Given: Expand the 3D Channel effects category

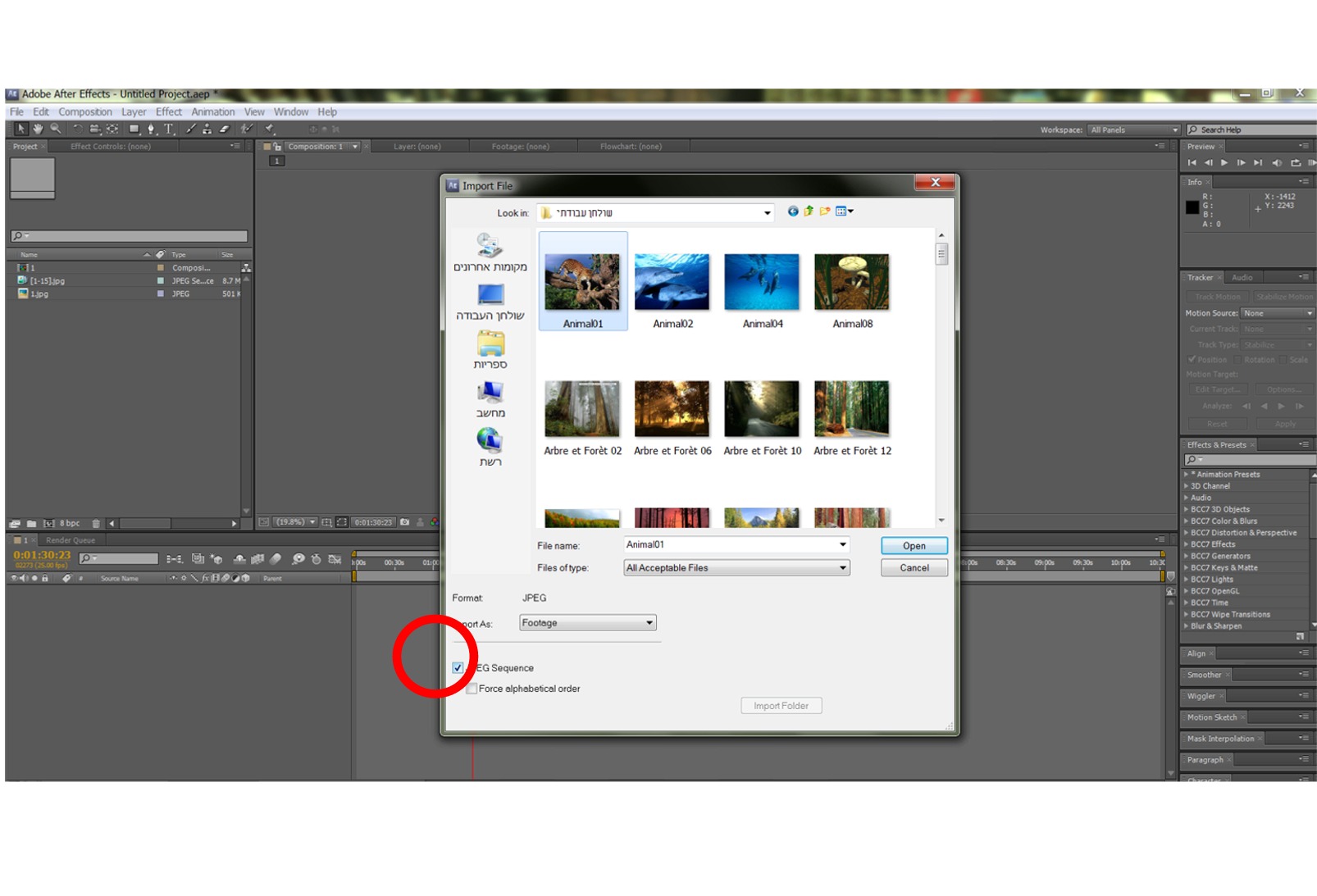Looking at the screenshot, I should 1186,486.
